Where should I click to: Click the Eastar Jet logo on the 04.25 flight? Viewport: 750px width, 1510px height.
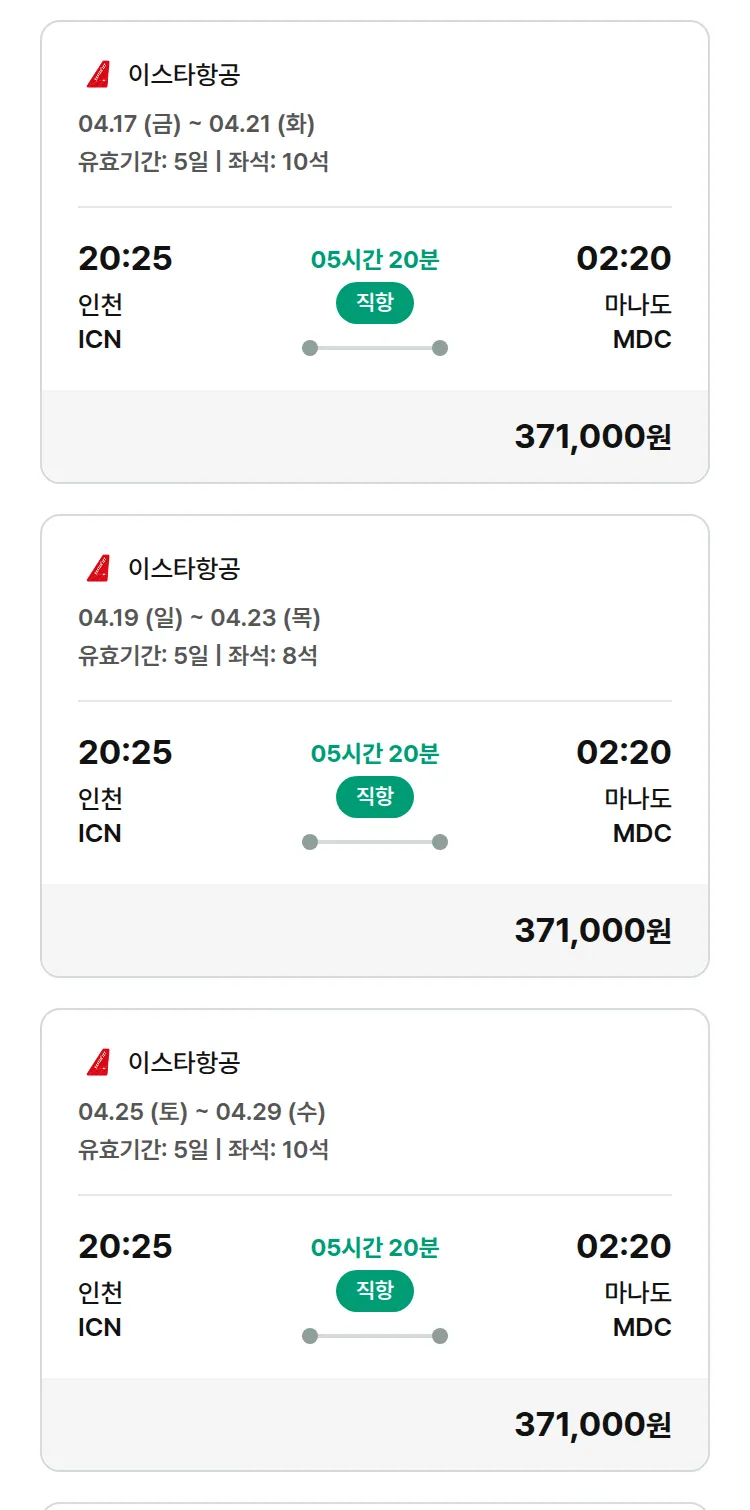[x=98, y=1062]
